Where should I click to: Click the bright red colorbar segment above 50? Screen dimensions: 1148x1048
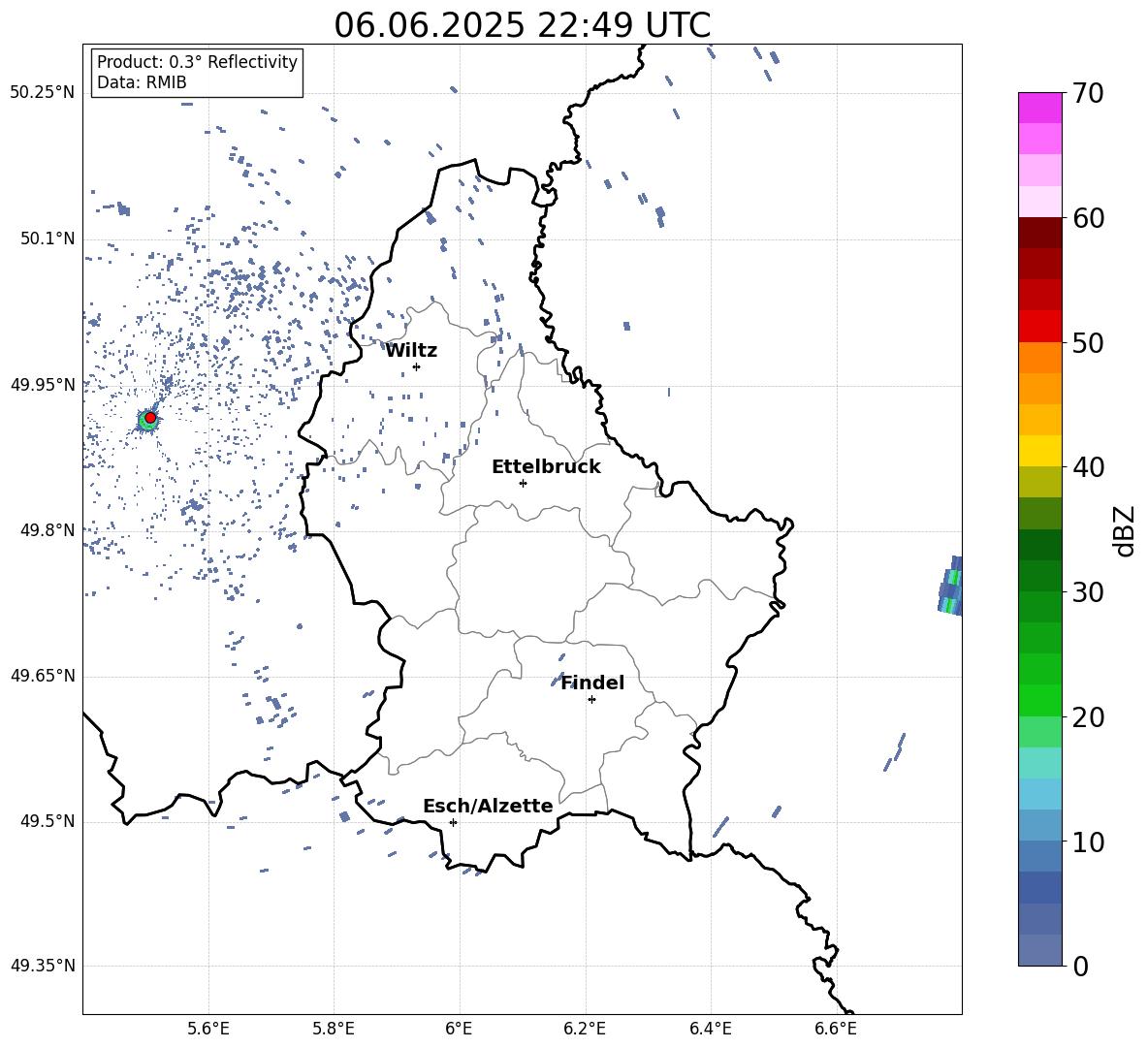click(x=1040, y=327)
